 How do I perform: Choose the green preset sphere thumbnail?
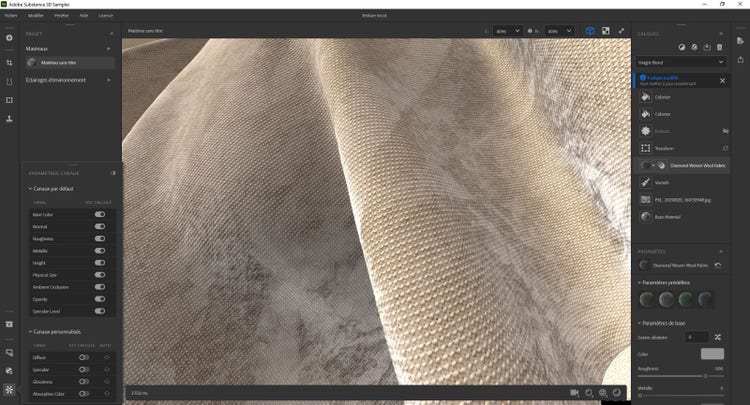(685, 300)
